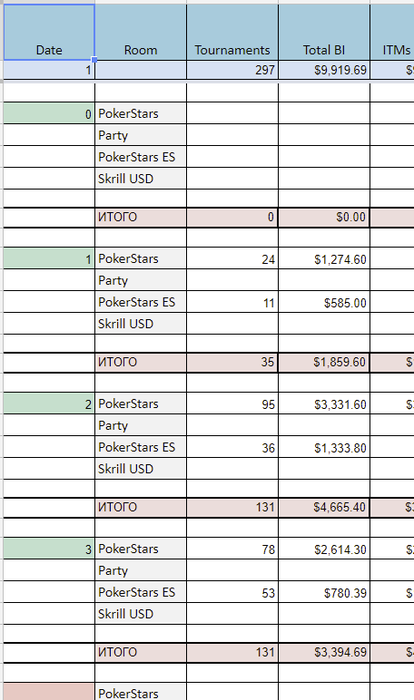Click the cell with 95 tournaments

pos(232,404)
